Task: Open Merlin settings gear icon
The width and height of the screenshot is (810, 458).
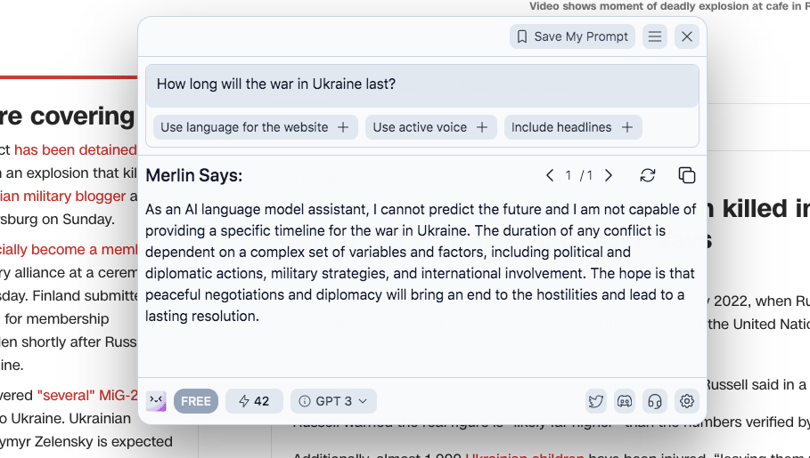Action: (x=687, y=401)
